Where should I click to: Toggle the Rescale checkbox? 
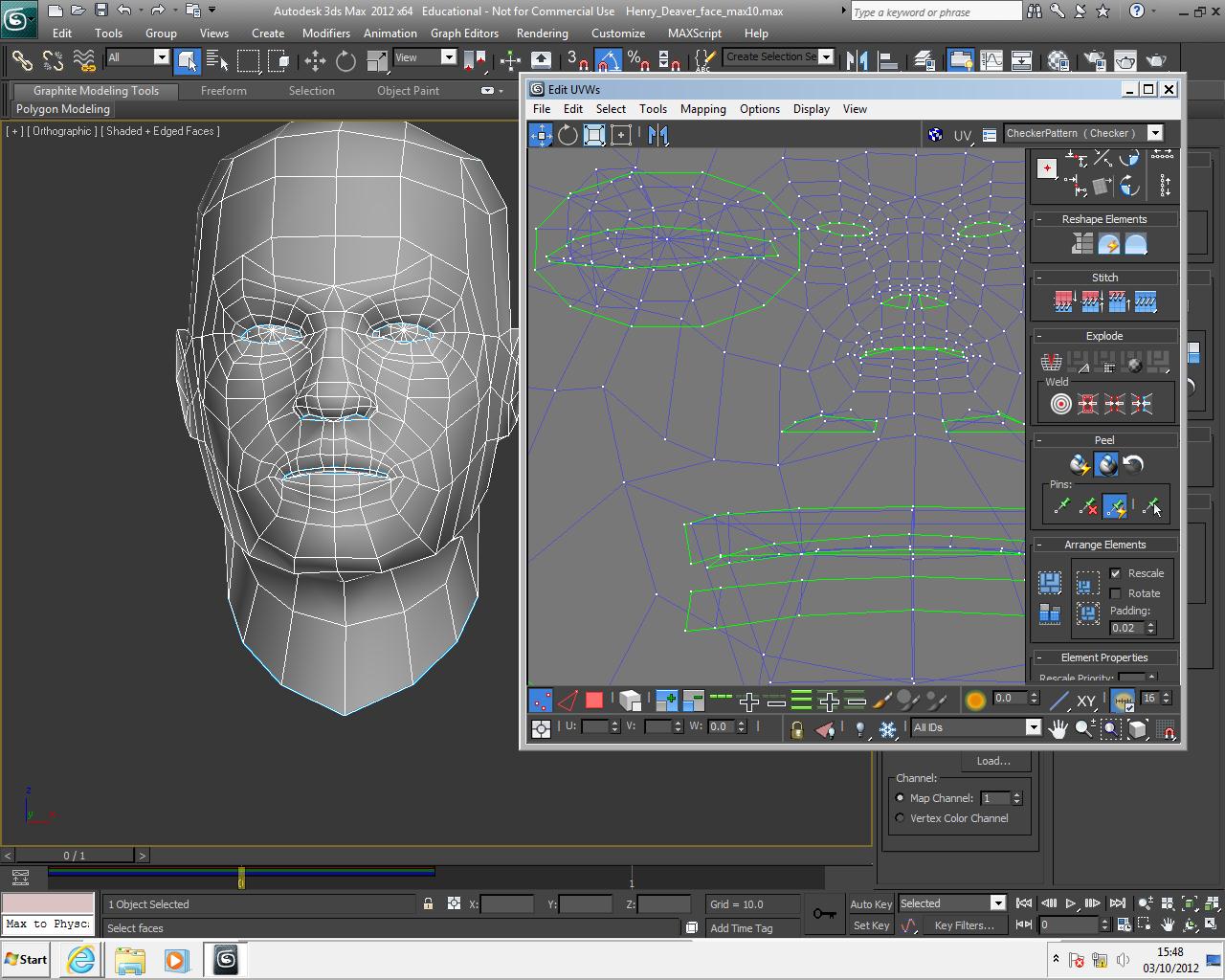click(1115, 573)
